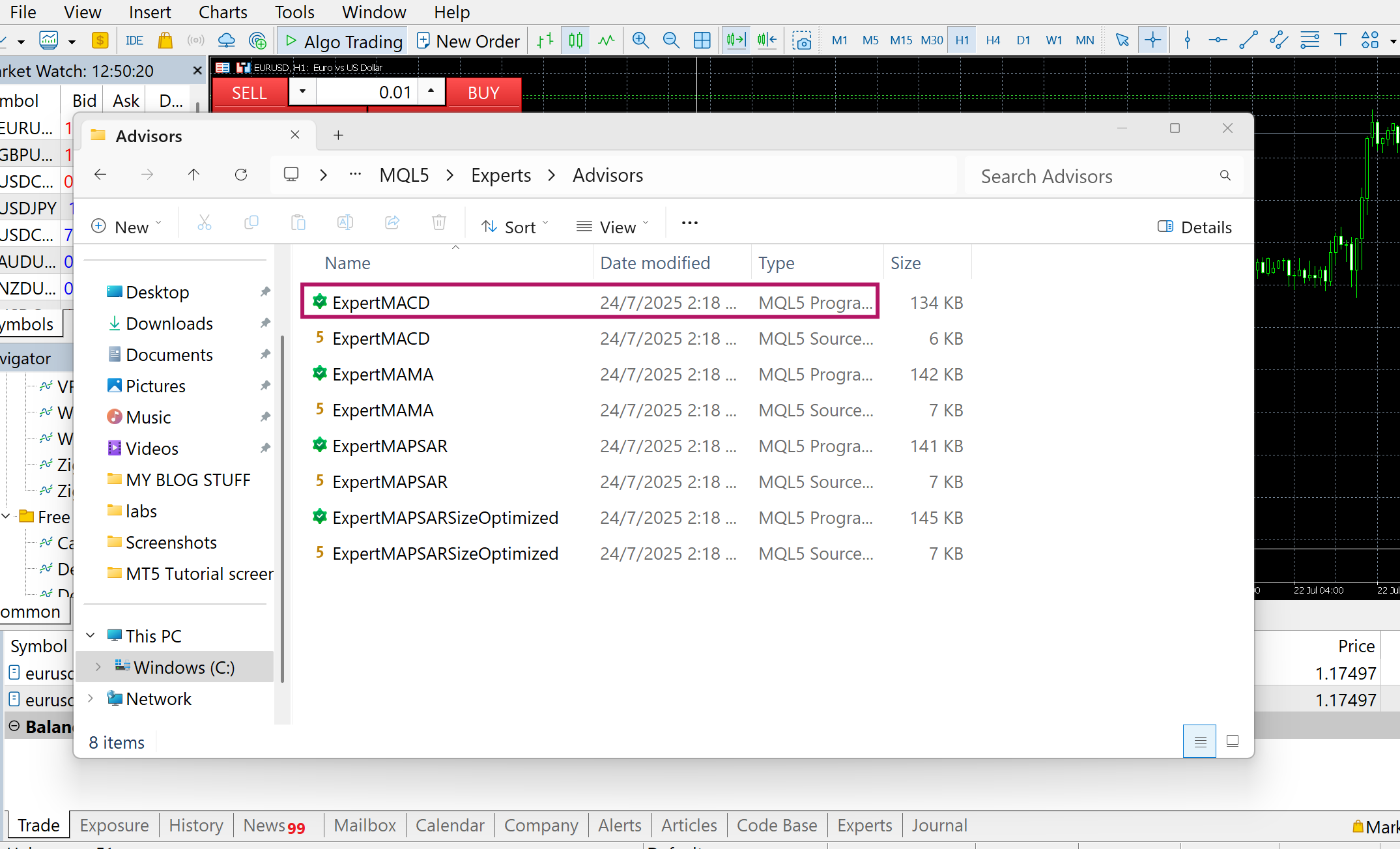
Task: Toggle Algo Trading on or off
Action: tap(343, 41)
